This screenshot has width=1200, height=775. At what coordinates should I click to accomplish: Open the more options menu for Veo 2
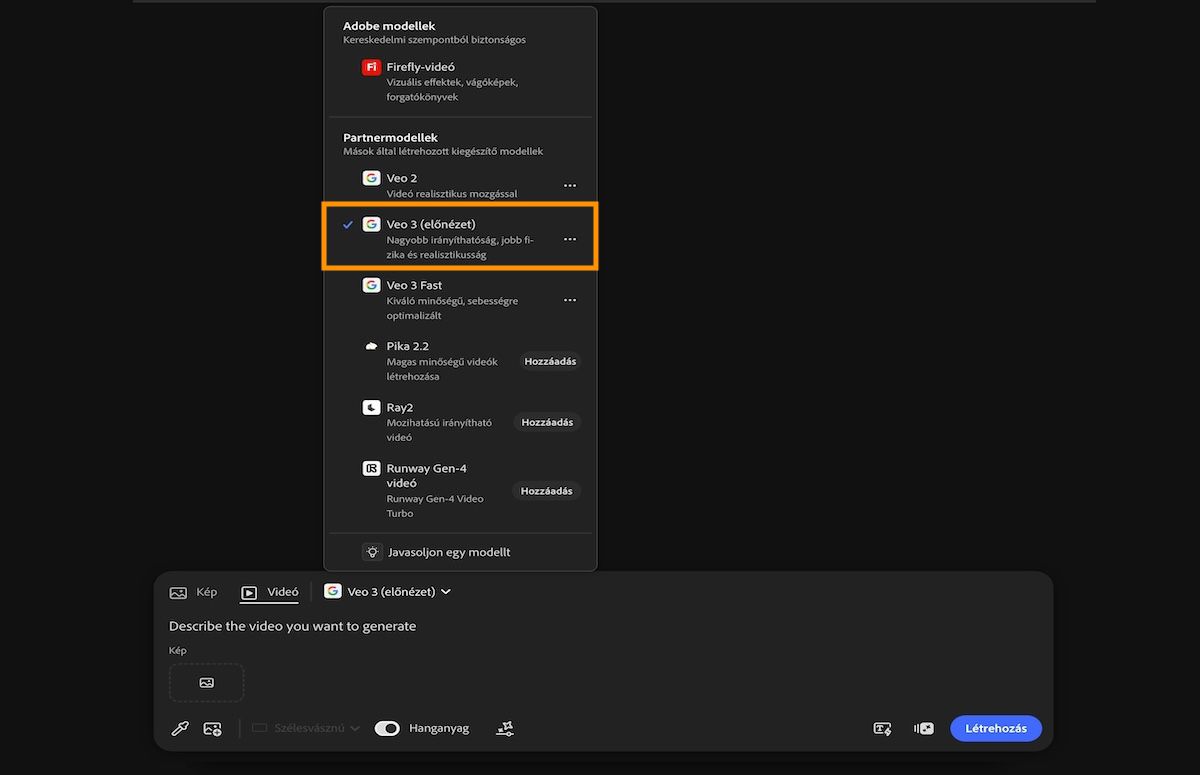point(570,186)
